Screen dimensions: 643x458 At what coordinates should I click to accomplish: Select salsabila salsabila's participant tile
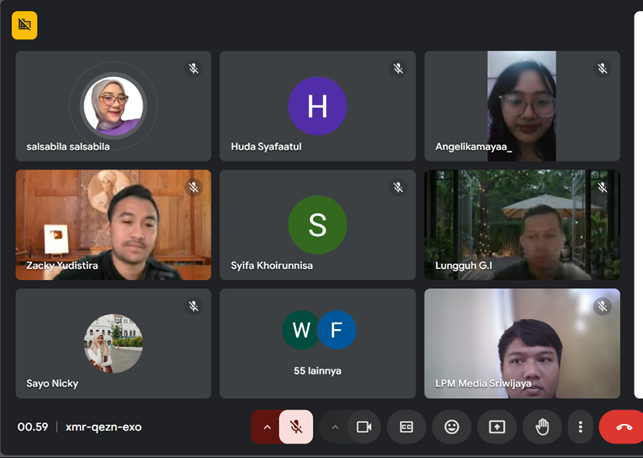113,106
